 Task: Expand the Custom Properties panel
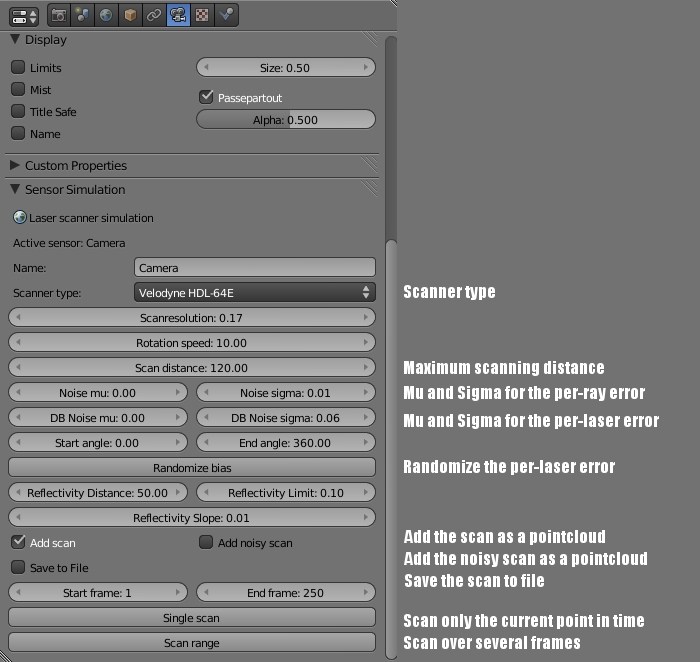pyautogui.click(x=15, y=165)
